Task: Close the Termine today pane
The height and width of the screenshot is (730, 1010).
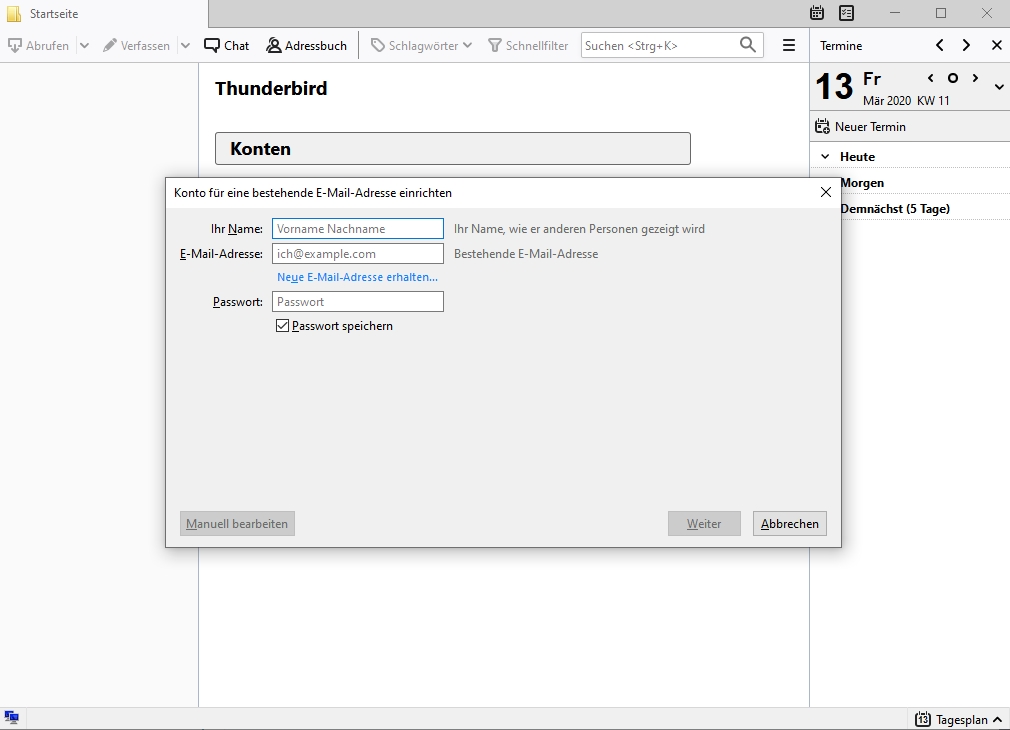Action: pos(996,45)
